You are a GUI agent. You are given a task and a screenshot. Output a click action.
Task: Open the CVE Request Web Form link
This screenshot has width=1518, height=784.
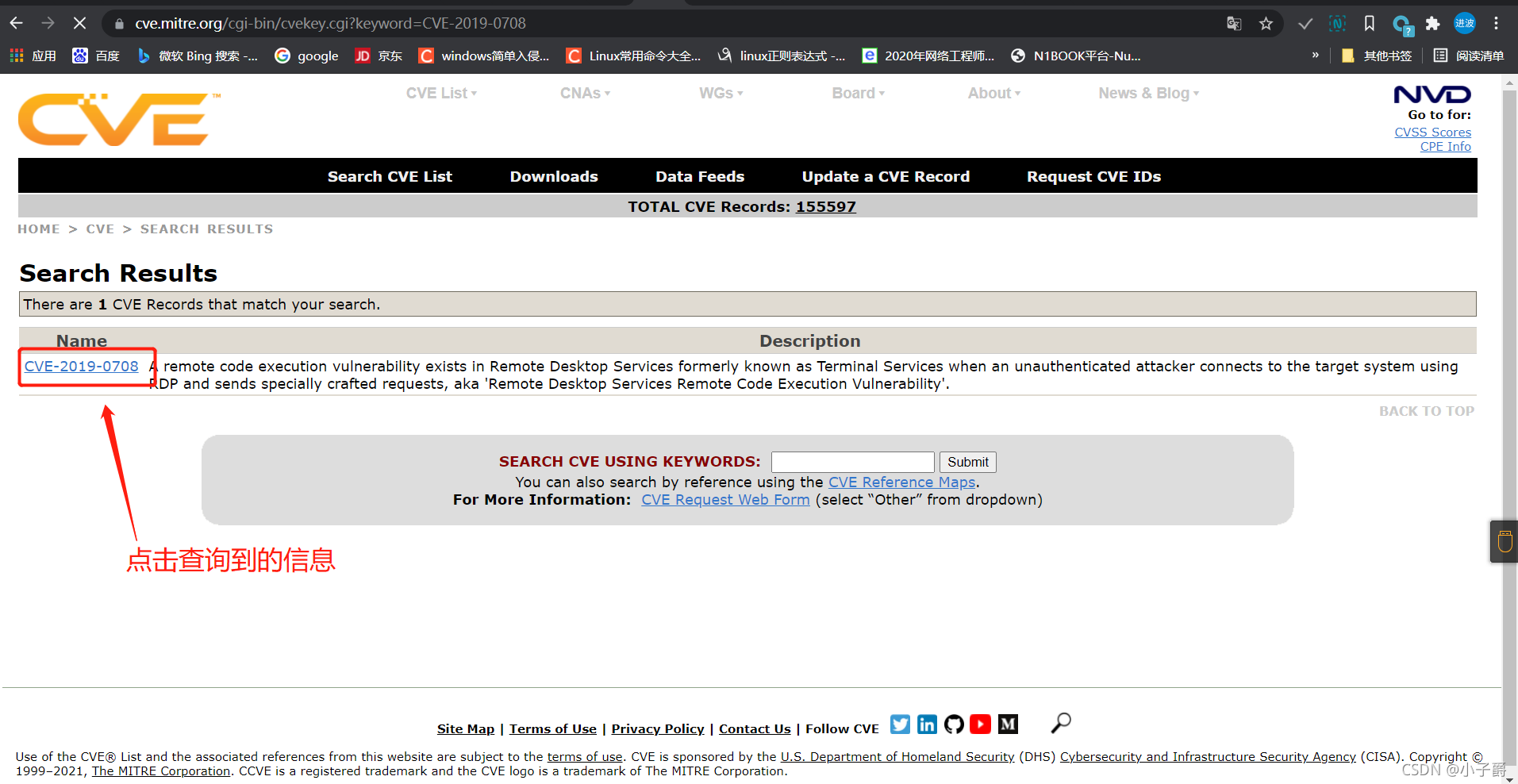(x=725, y=499)
